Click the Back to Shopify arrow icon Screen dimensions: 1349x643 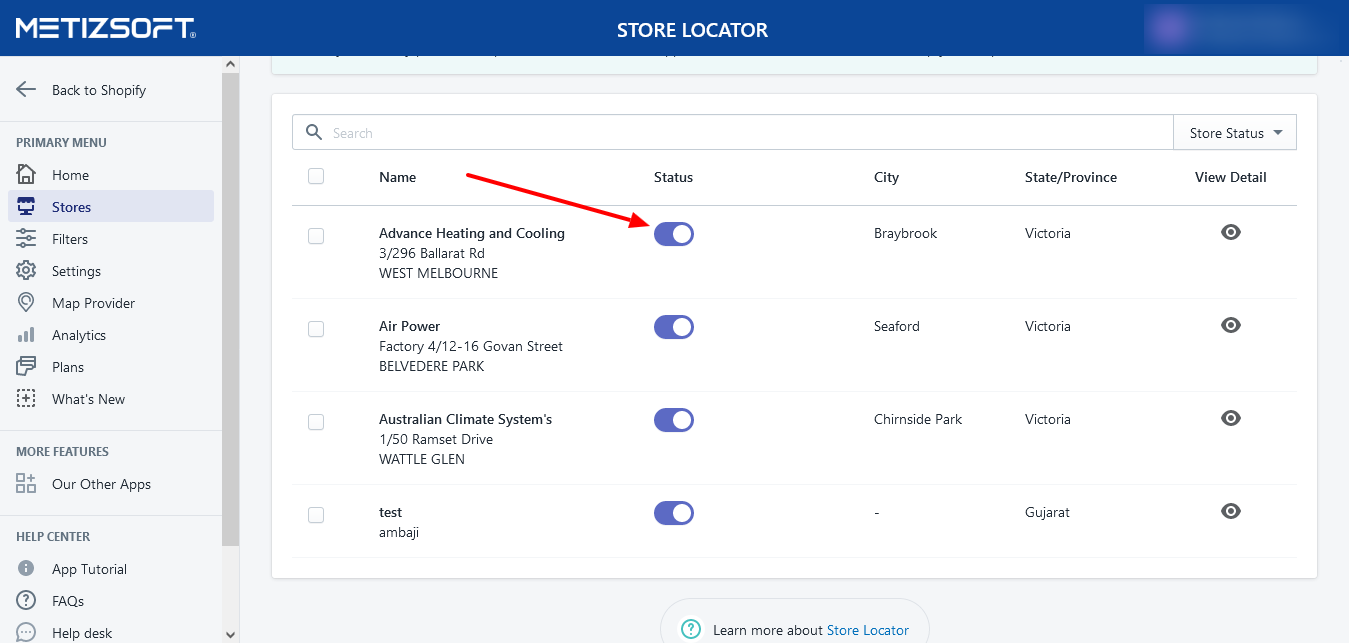tap(26, 89)
